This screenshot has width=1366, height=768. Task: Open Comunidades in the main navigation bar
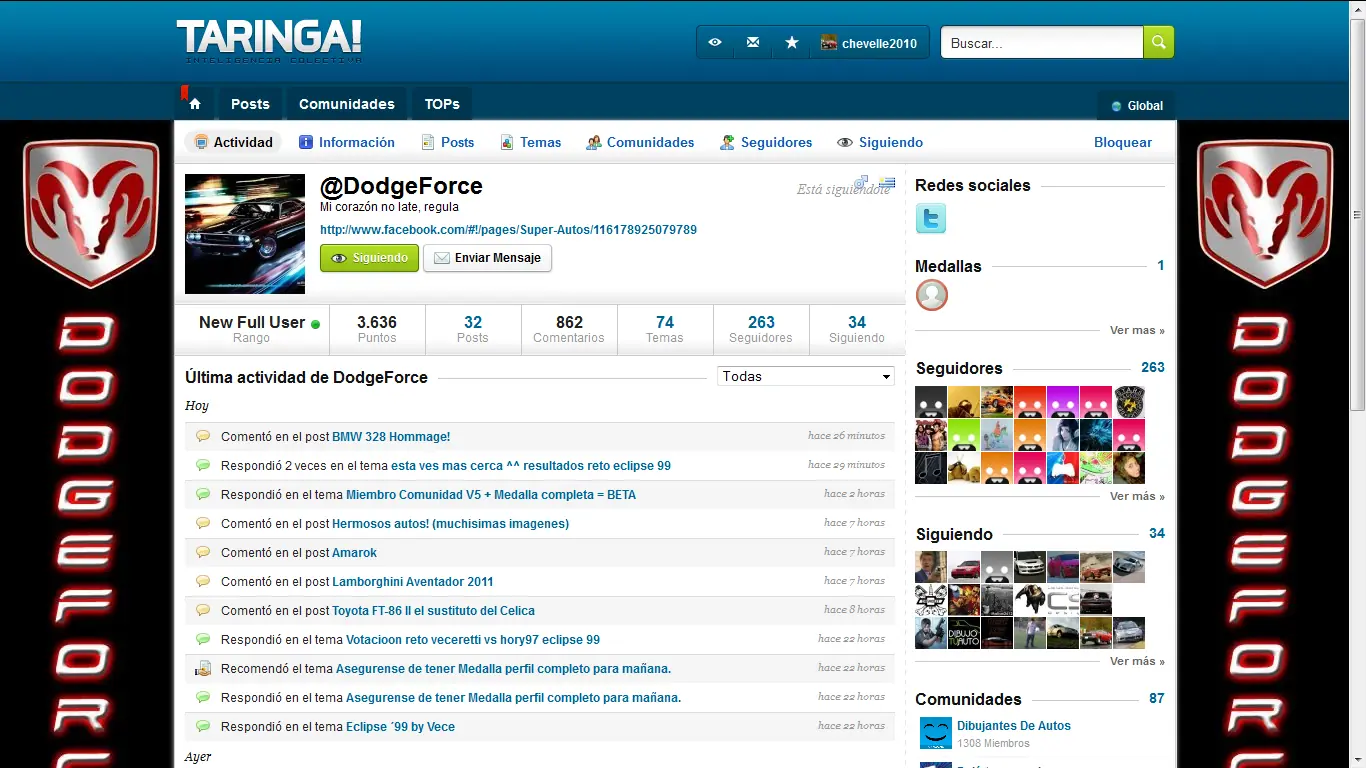[x=347, y=104]
